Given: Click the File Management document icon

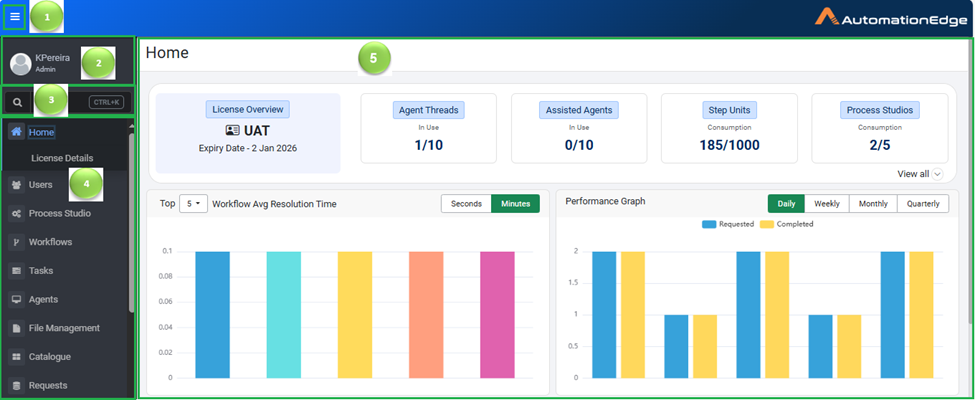Looking at the screenshot, I should (x=17, y=328).
